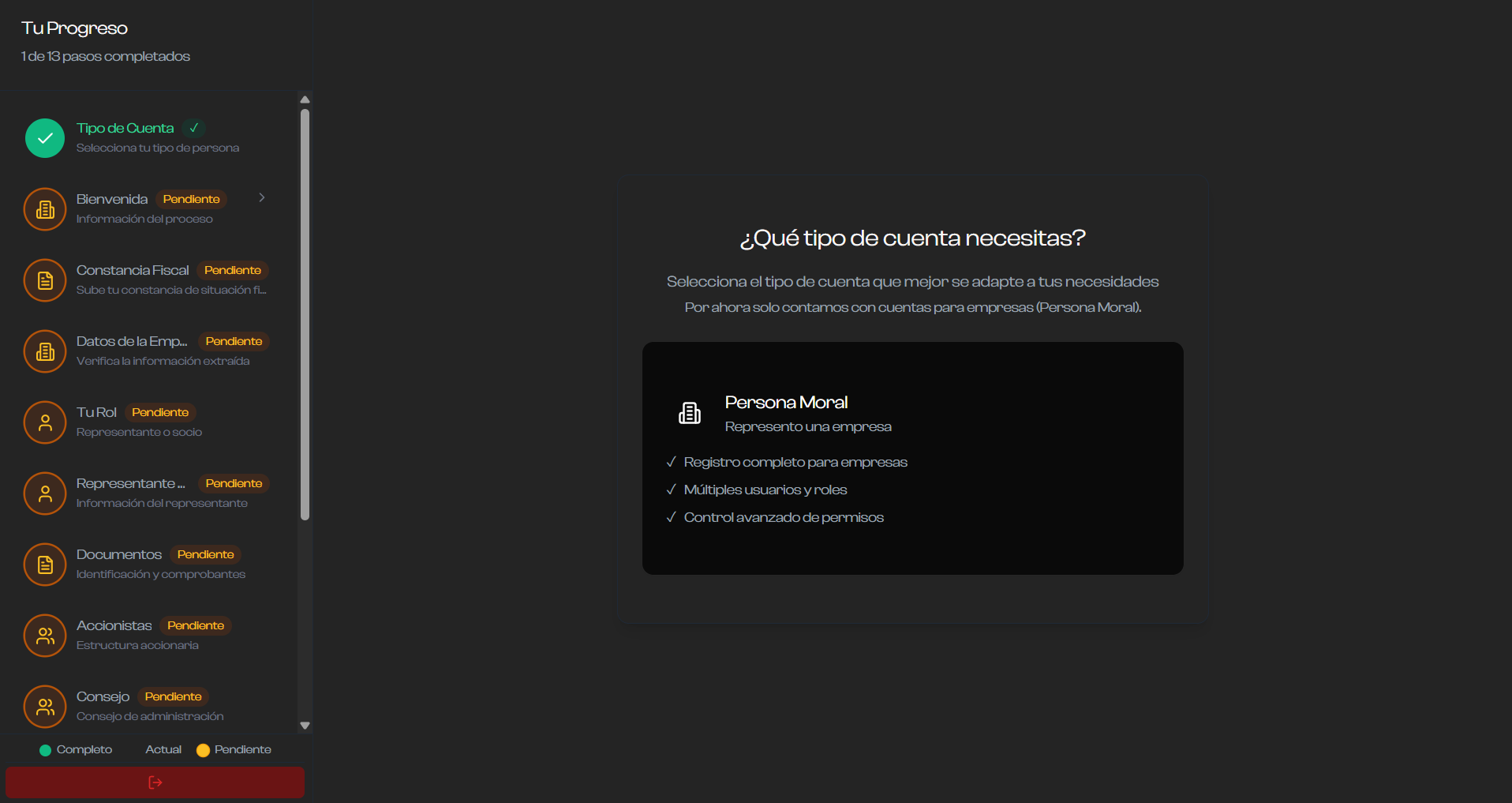
Task: Click "Identificación y comprobantes" subtitle
Action: [161, 574]
